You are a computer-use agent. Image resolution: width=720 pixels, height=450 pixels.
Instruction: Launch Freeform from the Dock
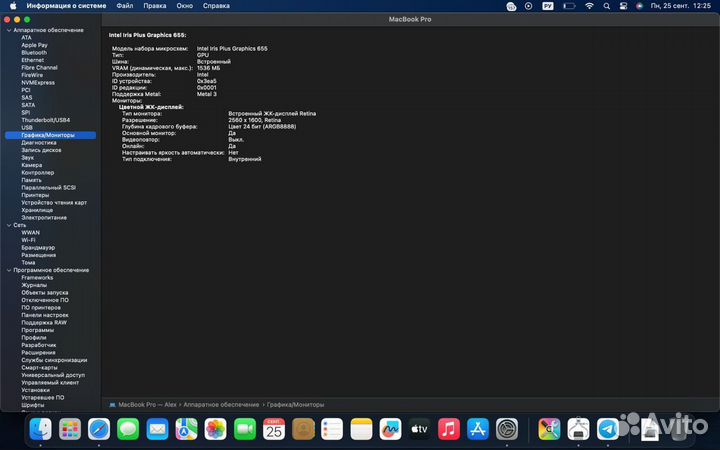pyautogui.click(x=390, y=429)
